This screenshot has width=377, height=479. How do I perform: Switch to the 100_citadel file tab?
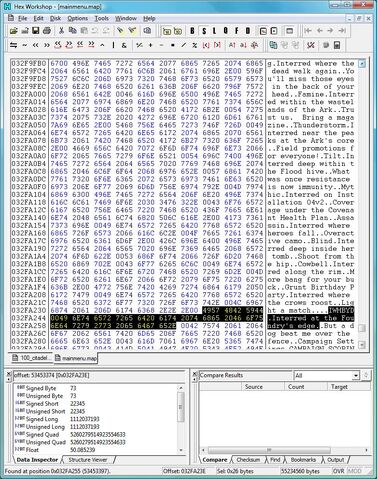click(32, 358)
